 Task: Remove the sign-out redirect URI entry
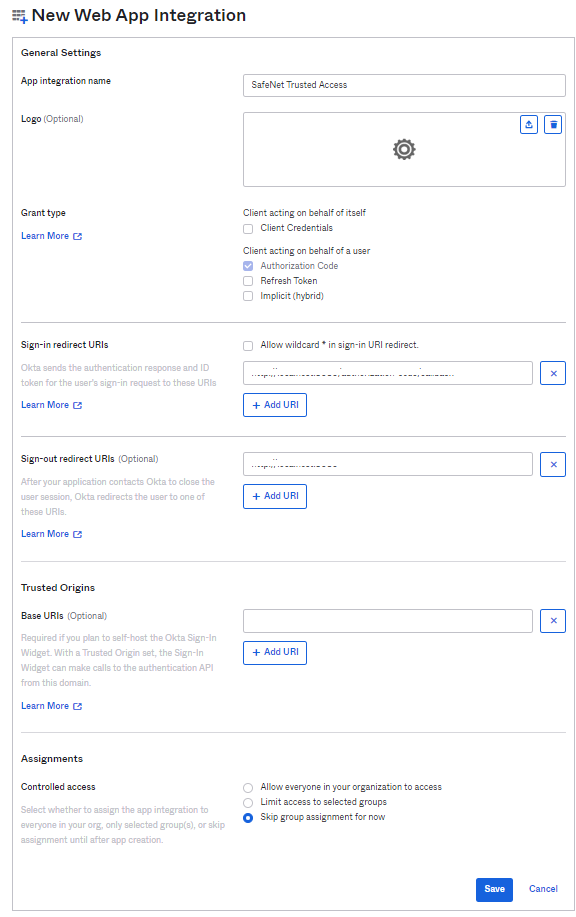pos(553,464)
